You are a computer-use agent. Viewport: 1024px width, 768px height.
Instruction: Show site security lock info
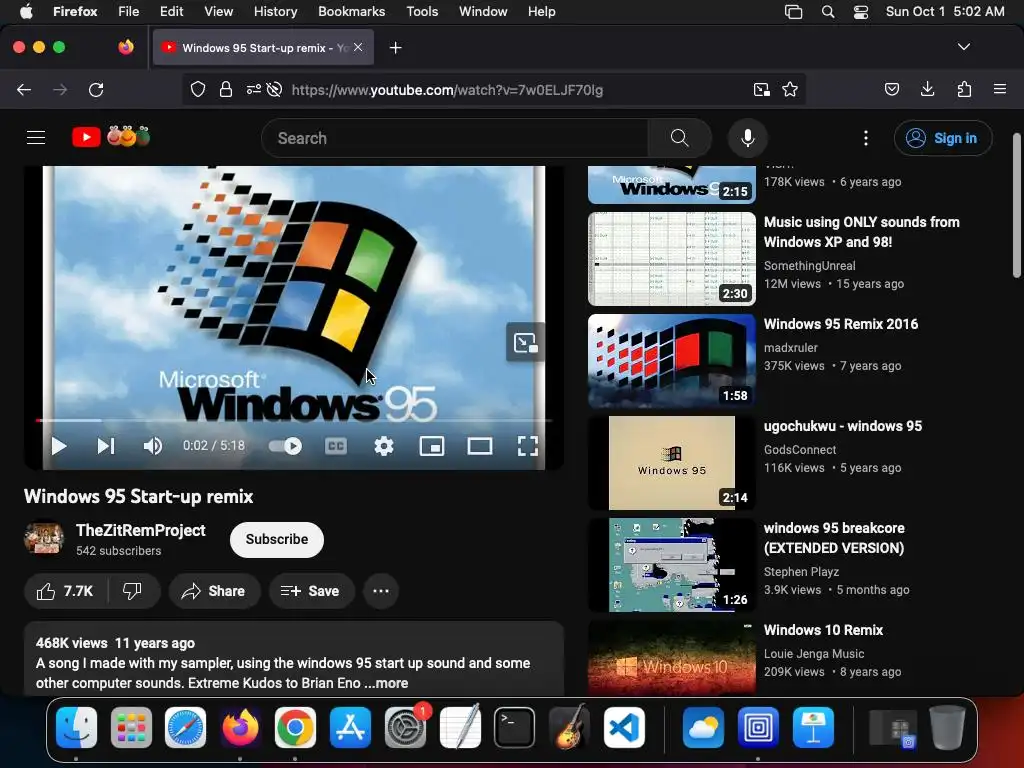(226, 89)
